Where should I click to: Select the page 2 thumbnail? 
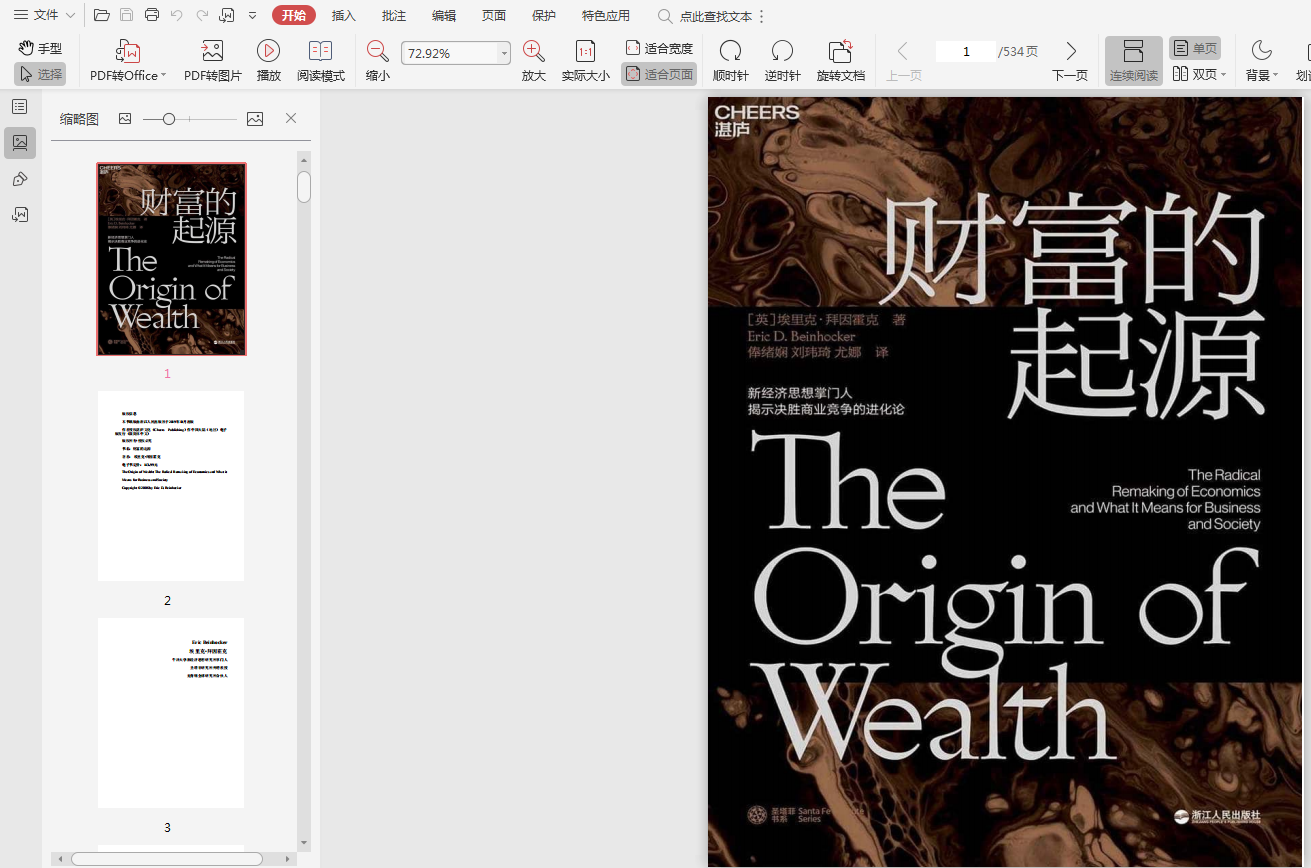171,486
